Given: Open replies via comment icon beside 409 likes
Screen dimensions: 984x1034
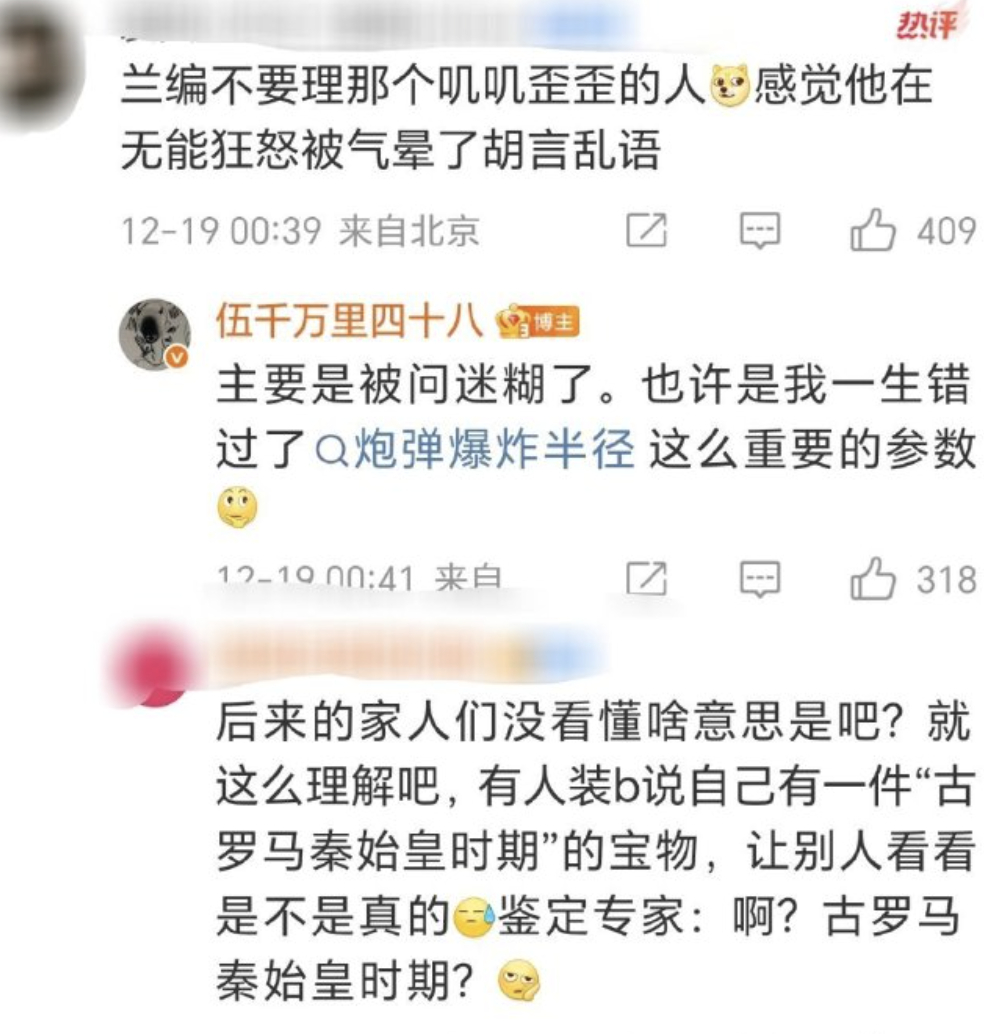Looking at the screenshot, I should [760, 230].
